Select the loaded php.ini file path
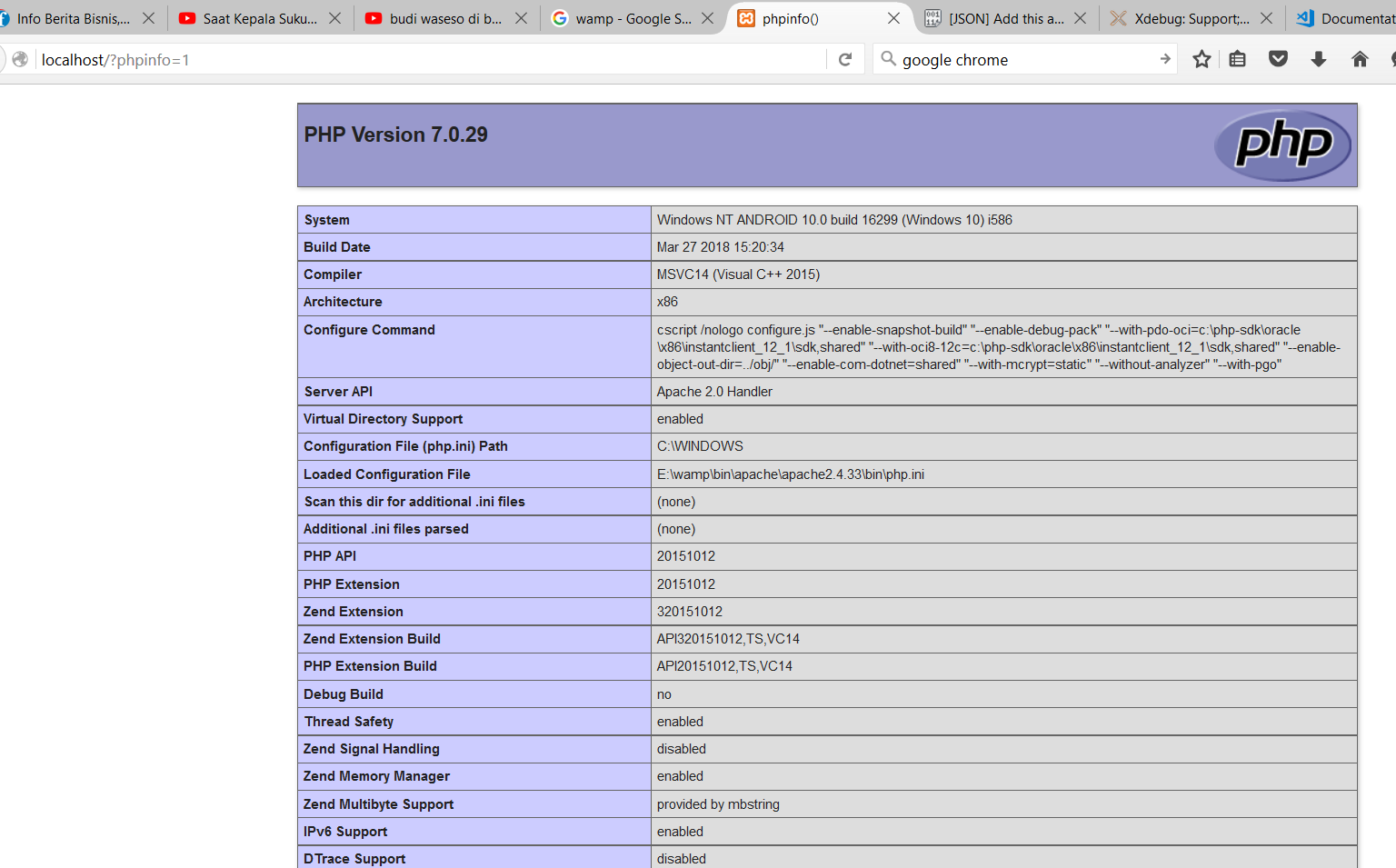The height and width of the screenshot is (868, 1396). tap(790, 474)
